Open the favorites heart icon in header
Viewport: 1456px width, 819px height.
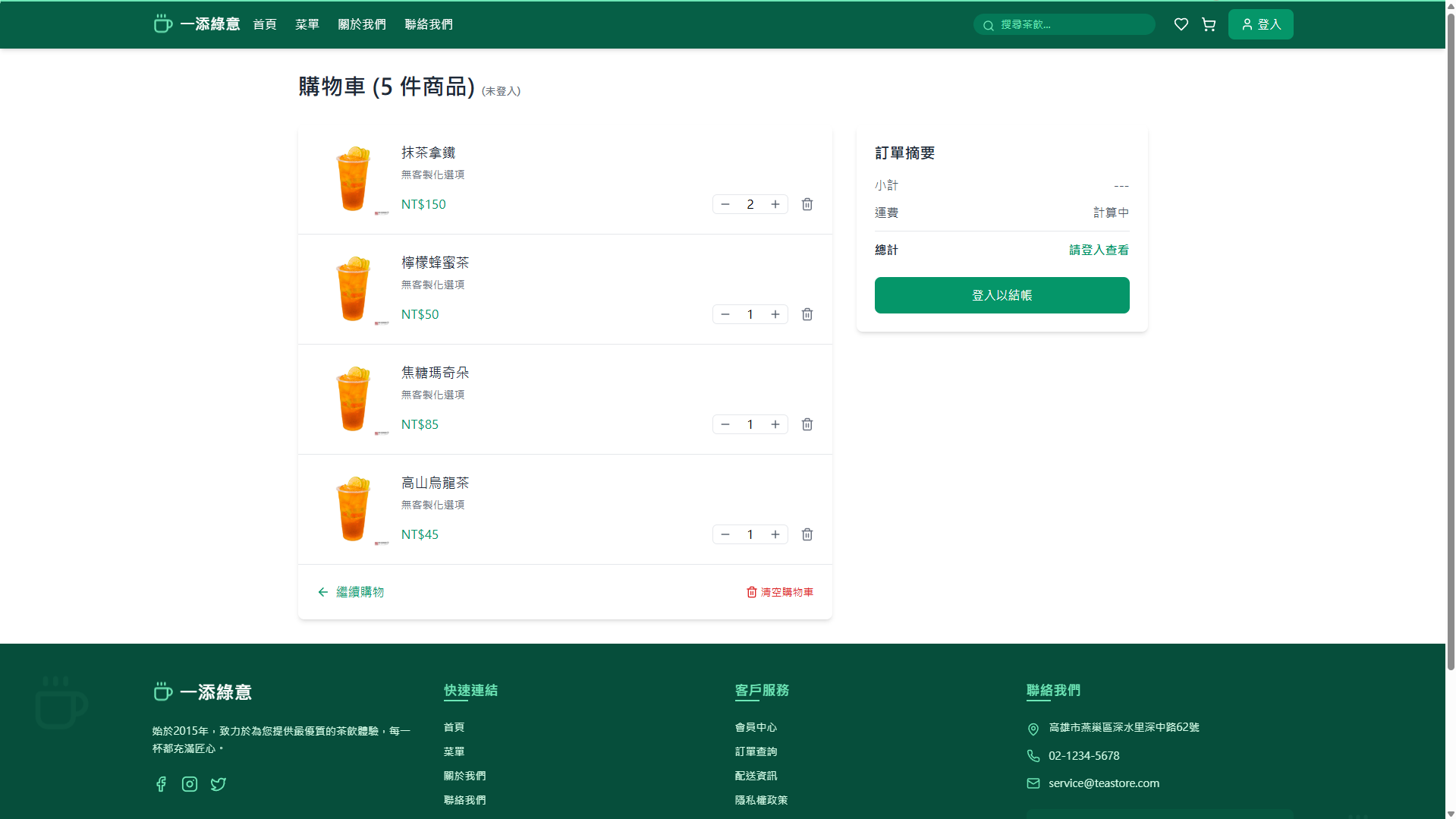pyautogui.click(x=1181, y=24)
